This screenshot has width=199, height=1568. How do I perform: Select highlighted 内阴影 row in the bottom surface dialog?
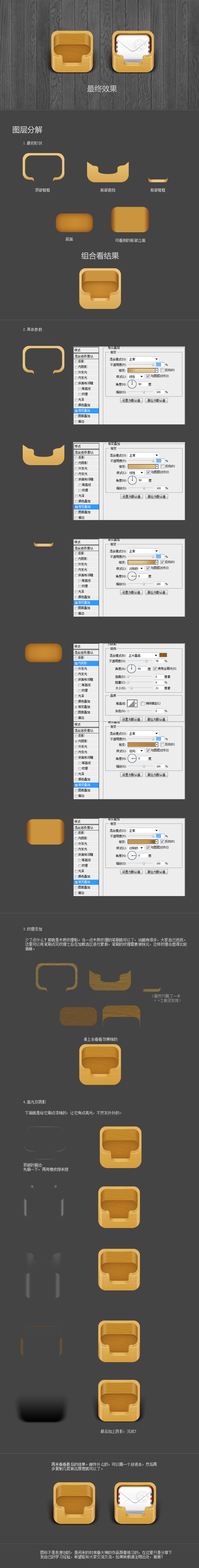86,664
